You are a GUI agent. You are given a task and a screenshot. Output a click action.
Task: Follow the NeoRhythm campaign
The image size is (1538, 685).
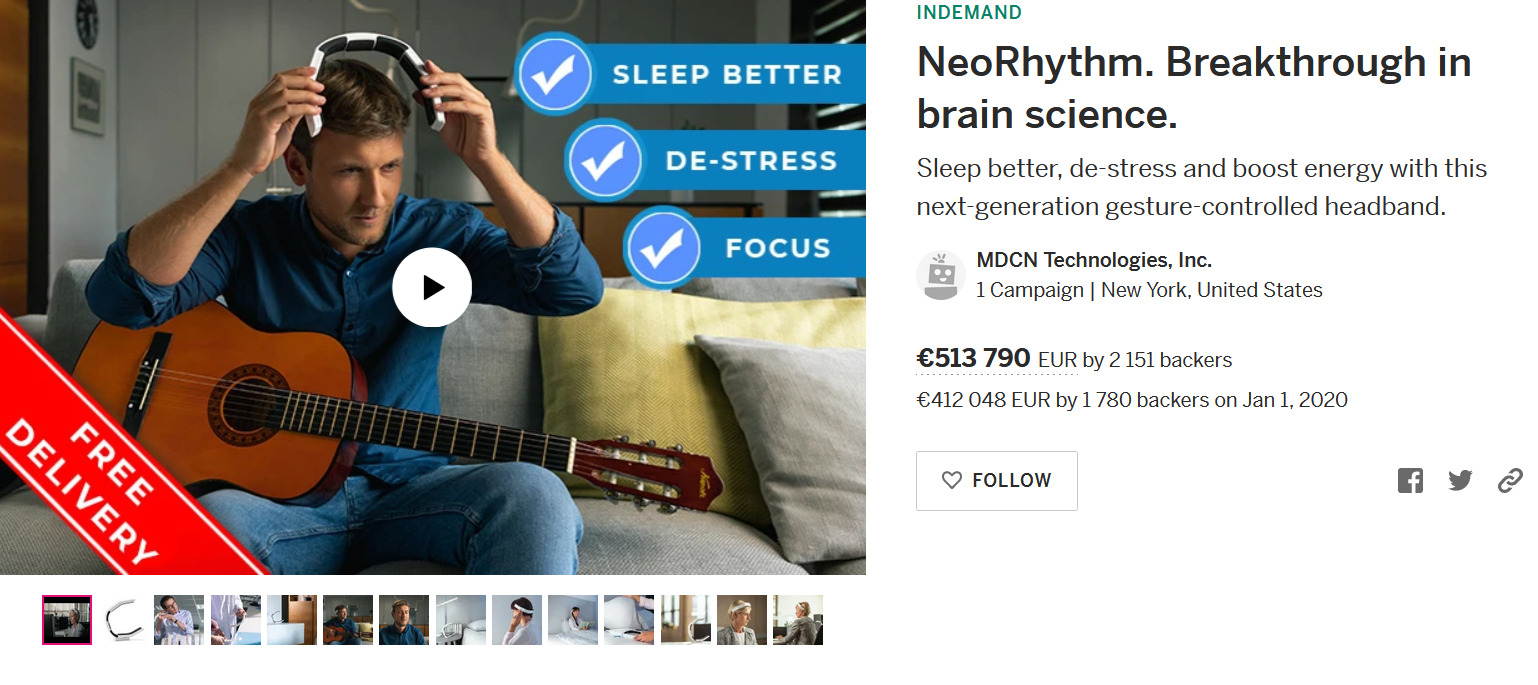[x=996, y=481]
